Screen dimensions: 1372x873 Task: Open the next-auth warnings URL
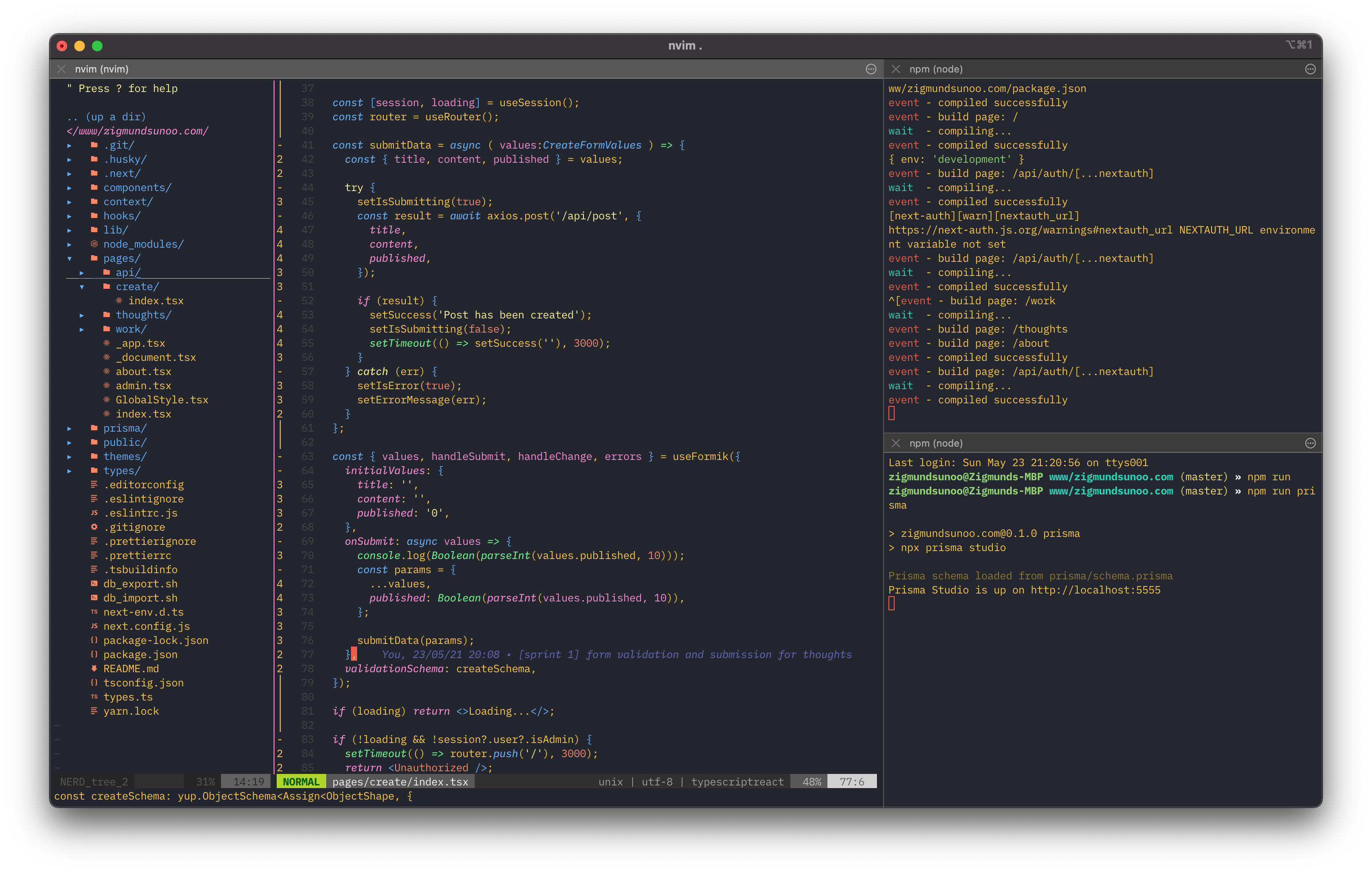(1030, 230)
